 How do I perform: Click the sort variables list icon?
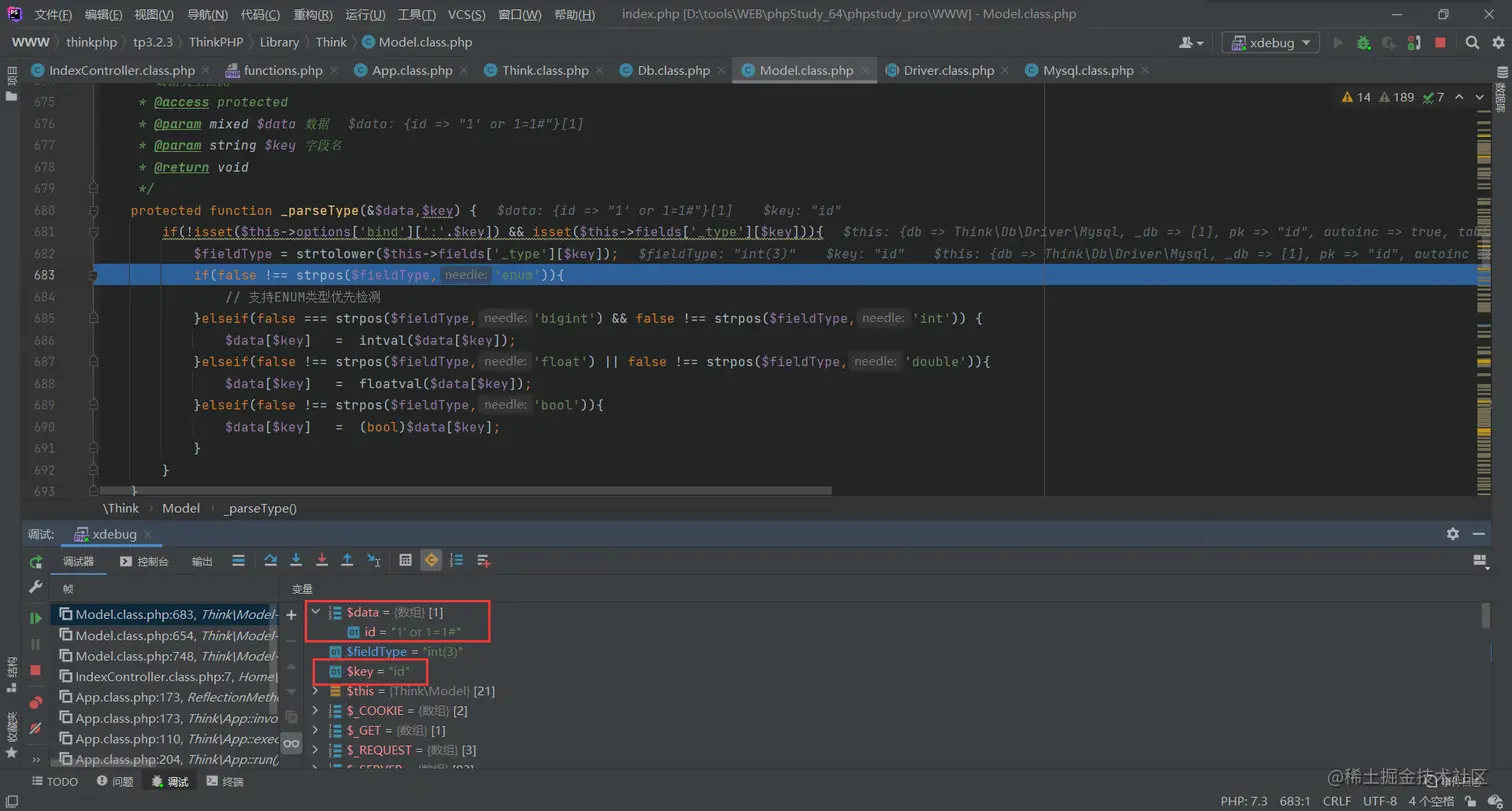click(x=457, y=561)
